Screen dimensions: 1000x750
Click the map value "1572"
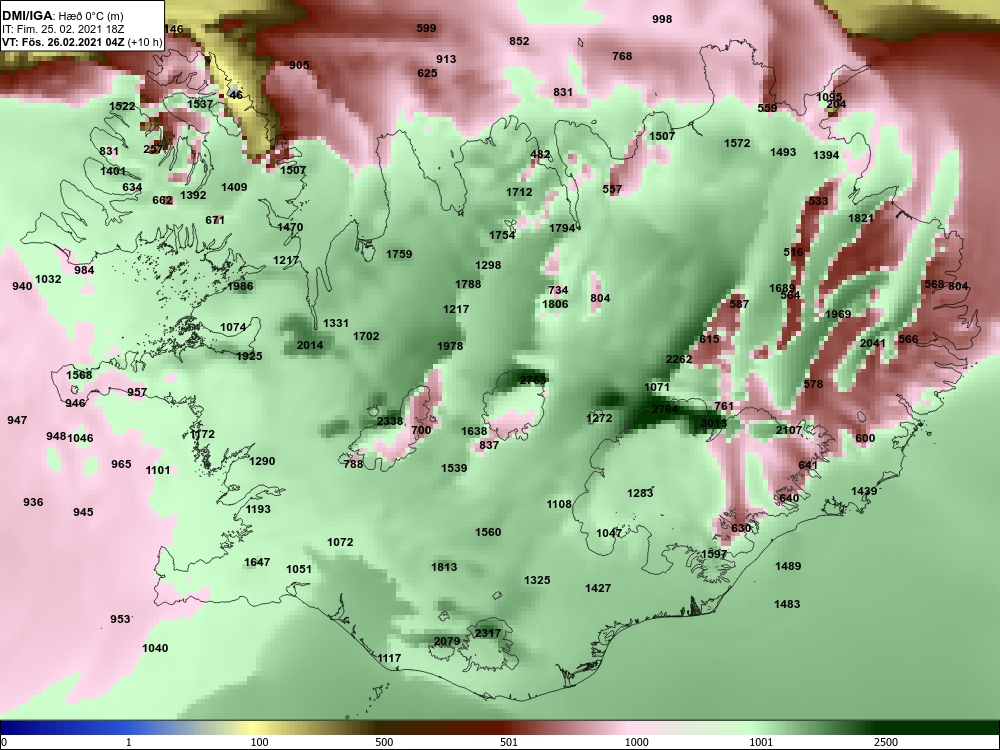[737, 143]
